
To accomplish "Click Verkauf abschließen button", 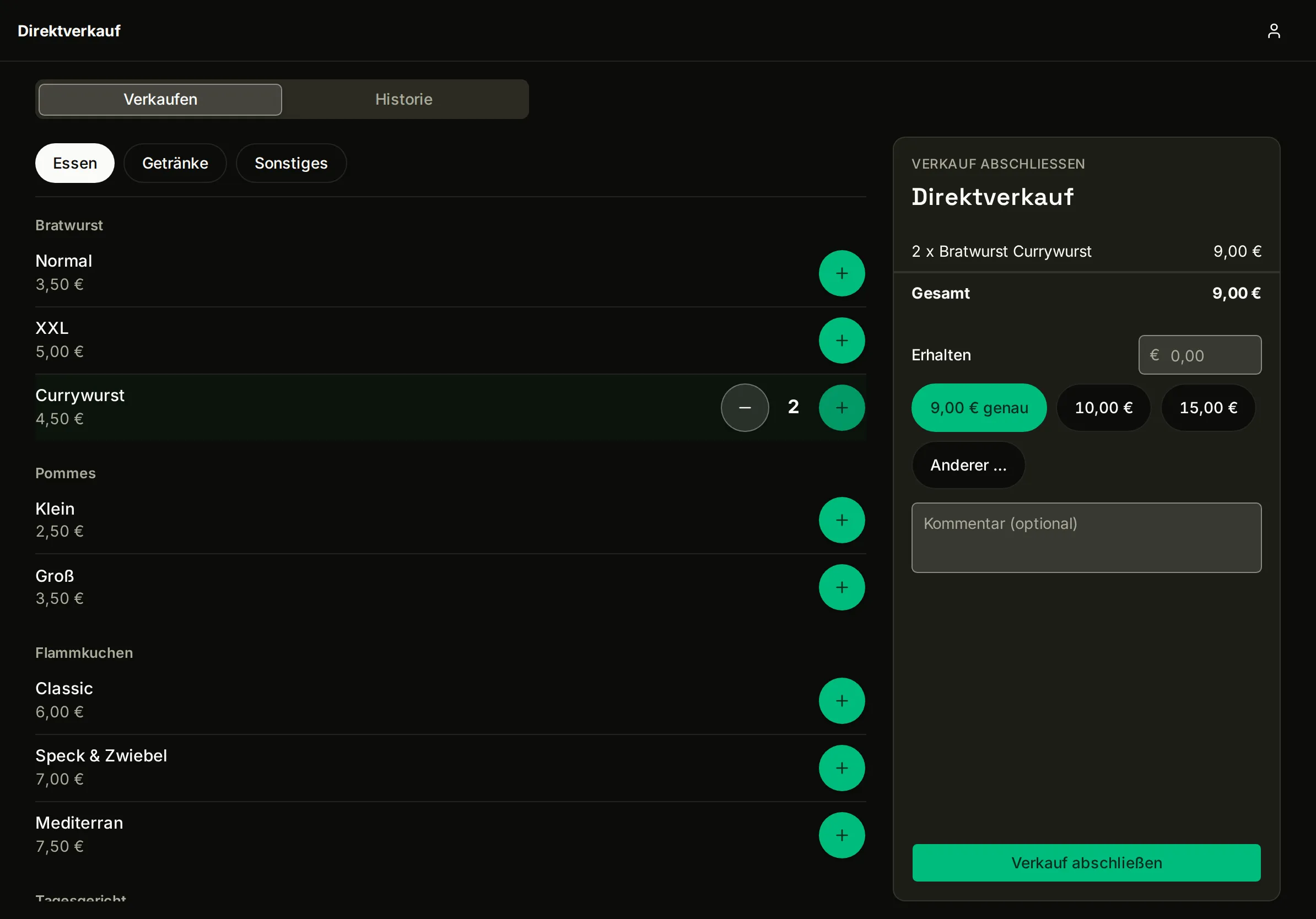I will (1086, 862).
